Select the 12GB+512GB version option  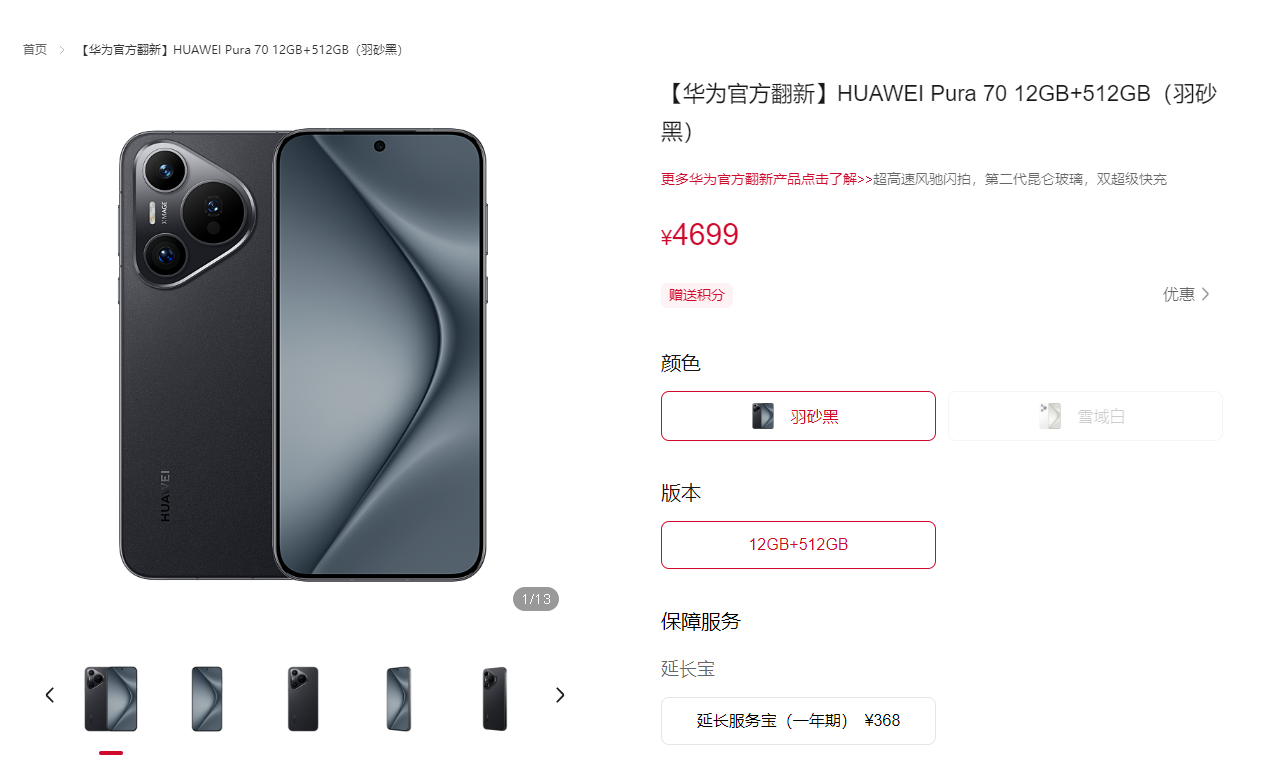(x=798, y=545)
